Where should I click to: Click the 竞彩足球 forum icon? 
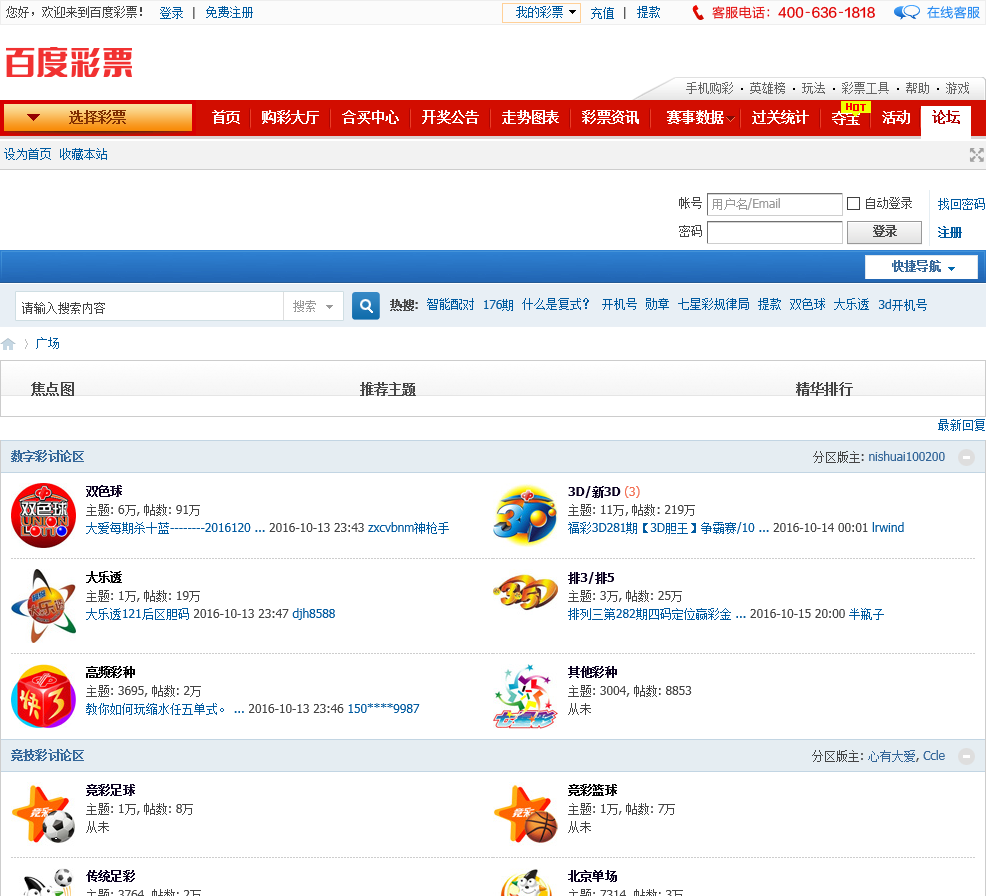[x=43, y=814]
